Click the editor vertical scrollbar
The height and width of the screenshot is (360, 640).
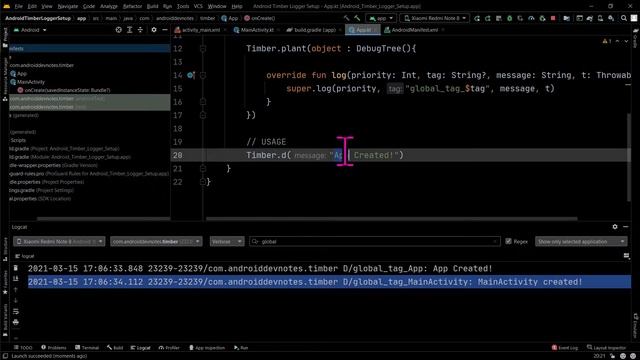pyautogui.click(x=629, y=157)
